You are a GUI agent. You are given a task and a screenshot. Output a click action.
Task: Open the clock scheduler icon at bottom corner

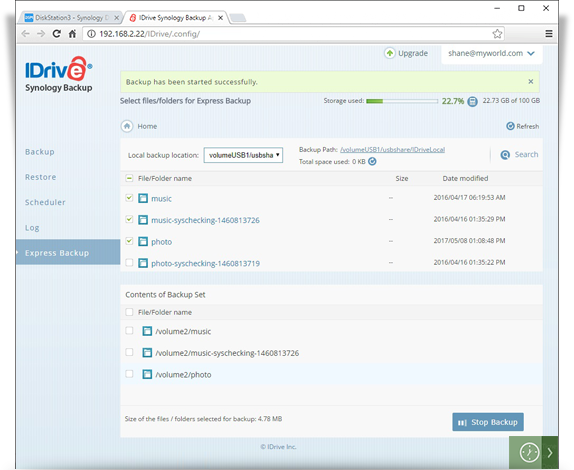529,453
